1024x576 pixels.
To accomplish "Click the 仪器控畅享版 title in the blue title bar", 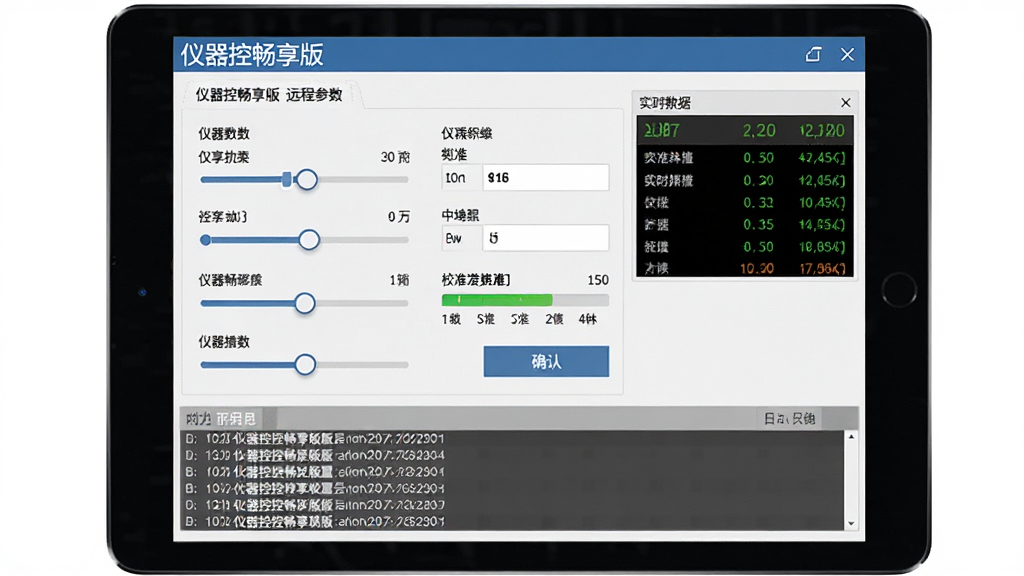I will [x=252, y=55].
